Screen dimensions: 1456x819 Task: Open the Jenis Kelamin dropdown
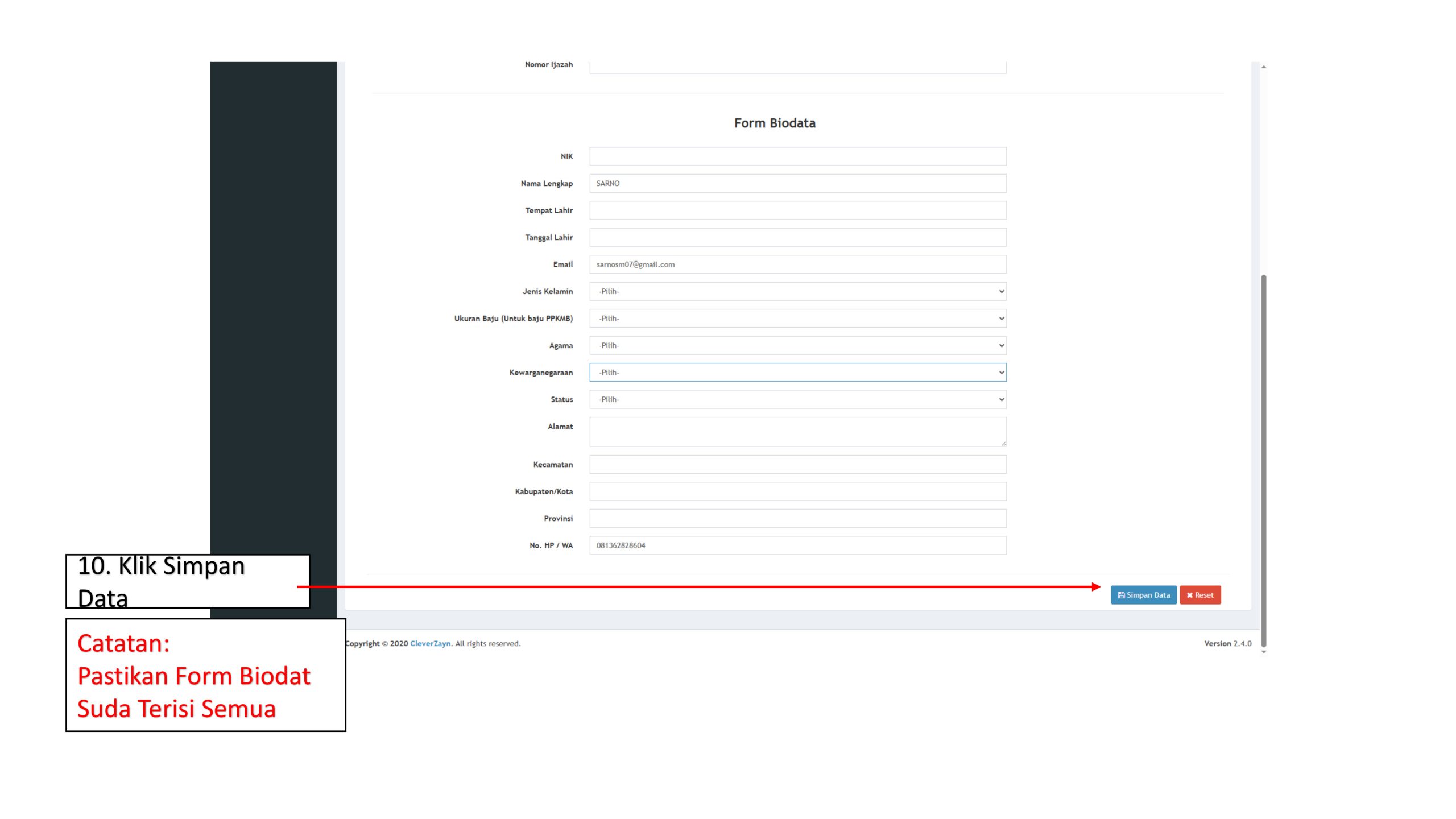(797, 291)
